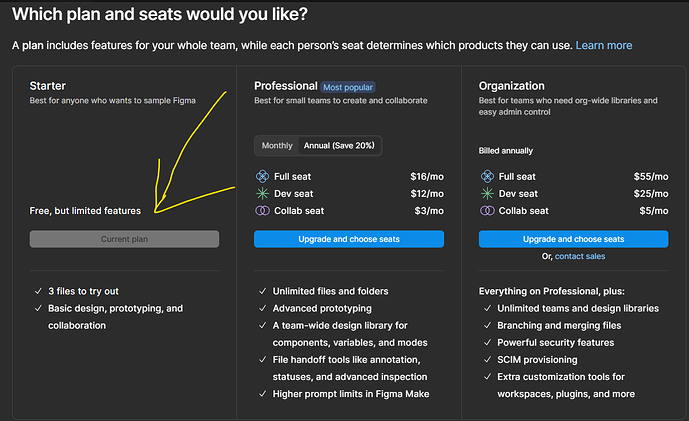
Task: Click Best for anyone who wants to sample Figma
Action: click(112, 101)
